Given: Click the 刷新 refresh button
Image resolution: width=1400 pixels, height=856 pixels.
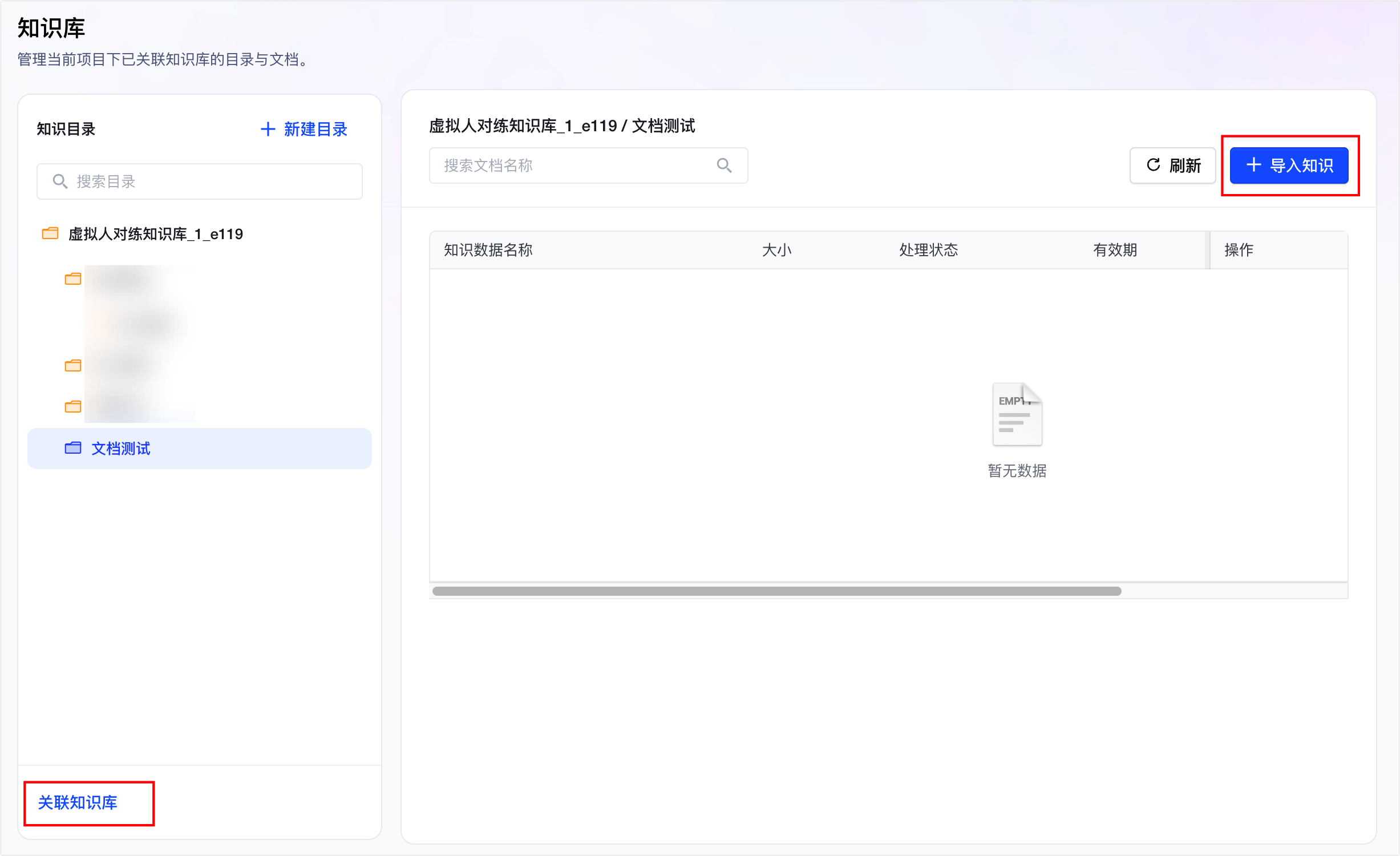Looking at the screenshot, I should click(1173, 165).
